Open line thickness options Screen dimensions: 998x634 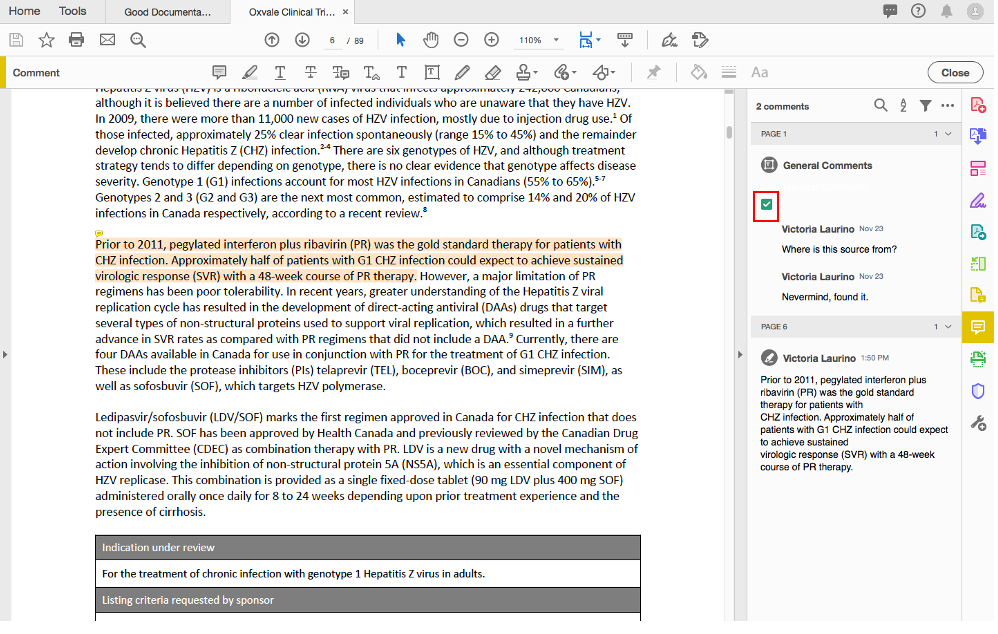(729, 73)
